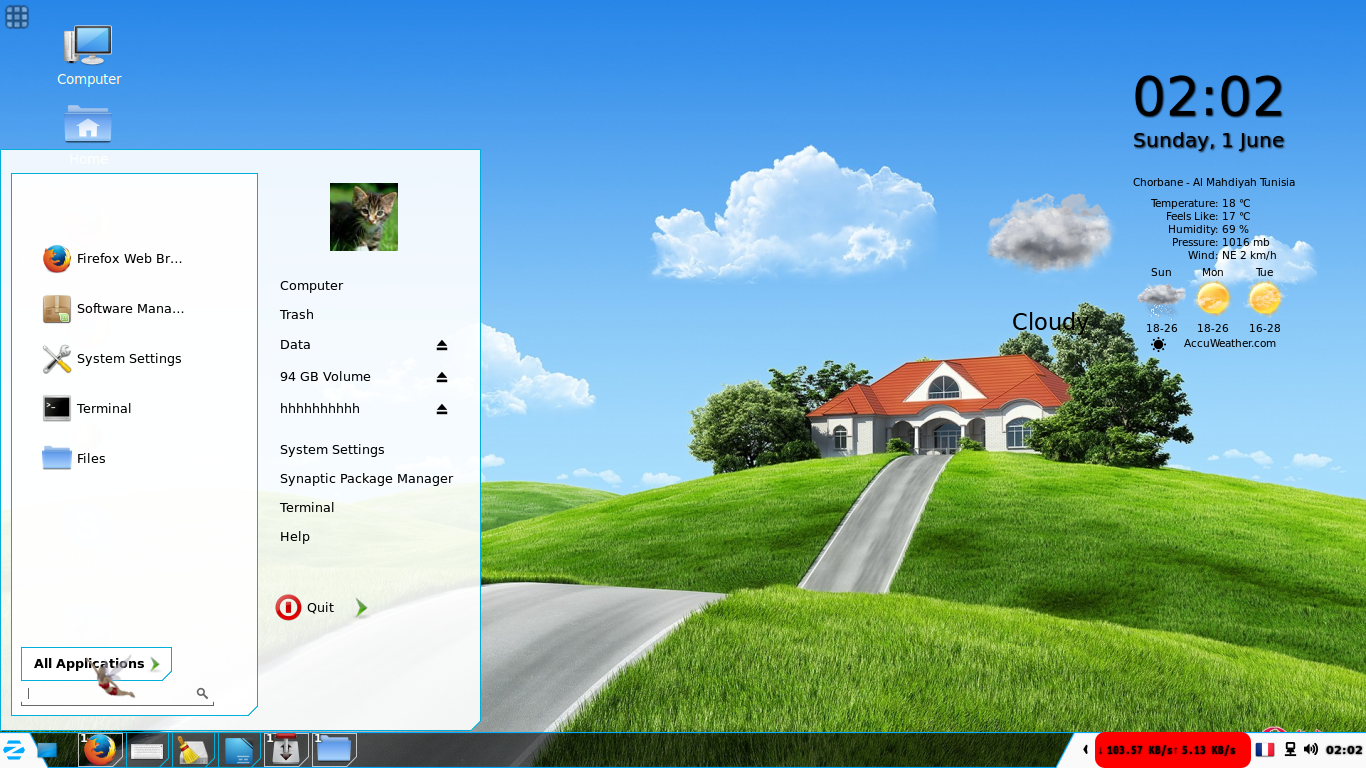Open the Zorin start menu button

pos(14,749)
